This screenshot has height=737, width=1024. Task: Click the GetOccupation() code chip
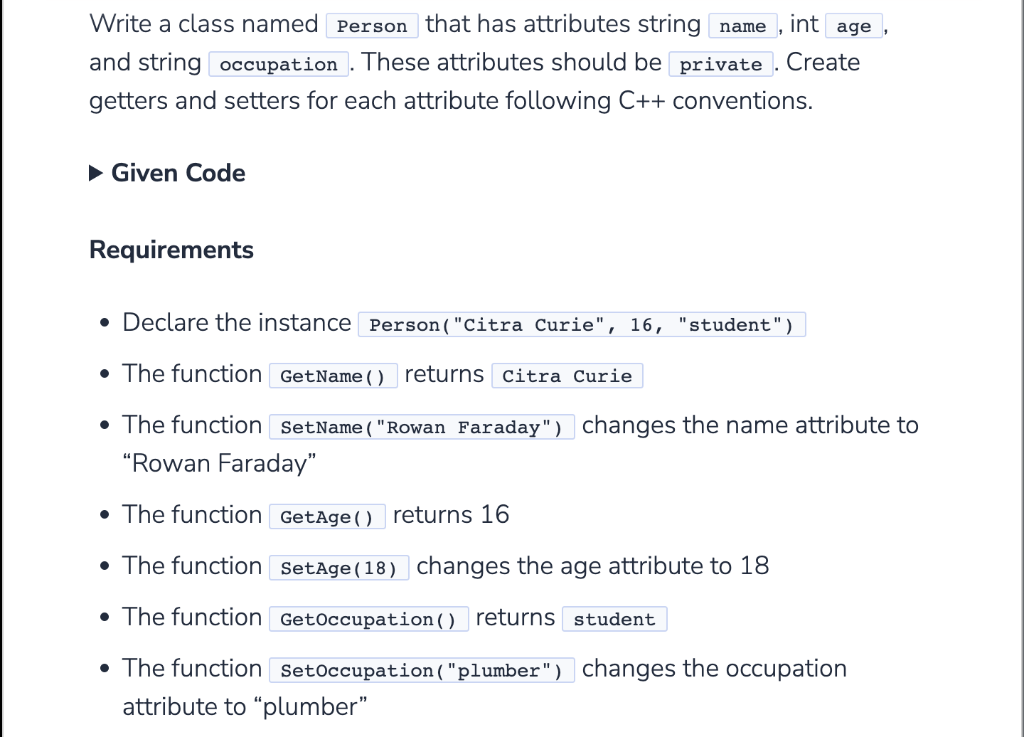[x=368, y=618]
